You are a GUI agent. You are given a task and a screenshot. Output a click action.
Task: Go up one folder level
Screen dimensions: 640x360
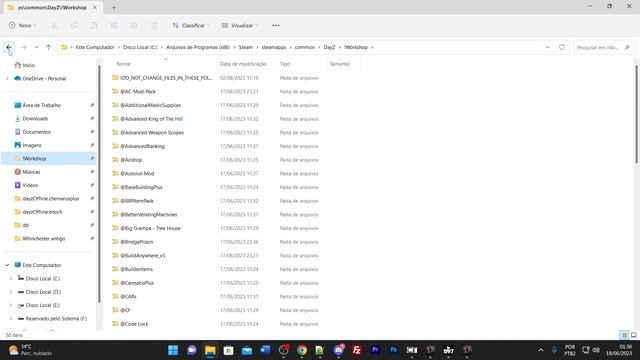(x=49, y=47)
